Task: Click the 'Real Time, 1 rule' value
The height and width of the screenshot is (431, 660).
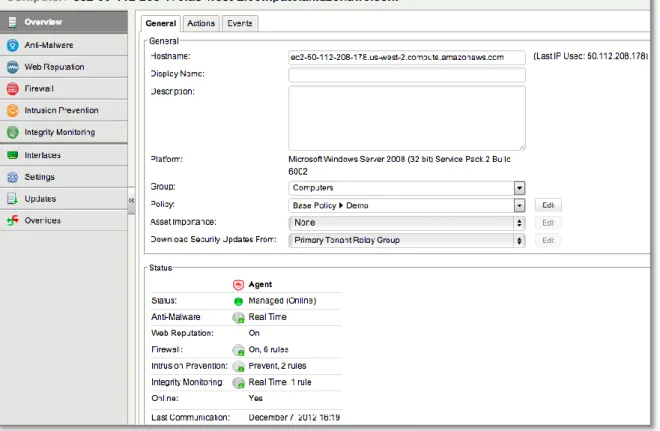Action: pyautogui.click(x=280, y=383)
